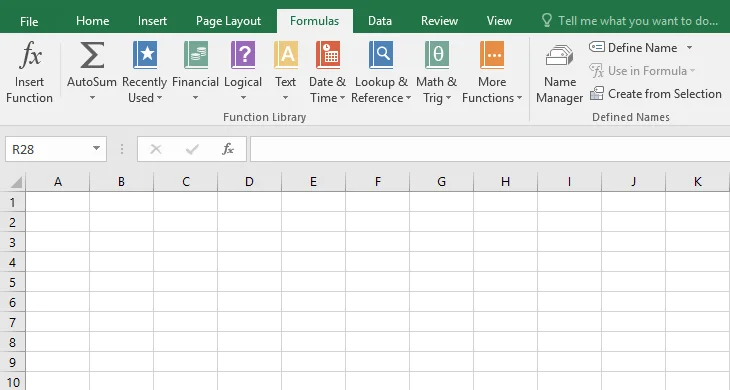Viewport: 730px width, 390px height.
Task: Open the Define Name dropdown arrow
Action: tap(689, 47)
